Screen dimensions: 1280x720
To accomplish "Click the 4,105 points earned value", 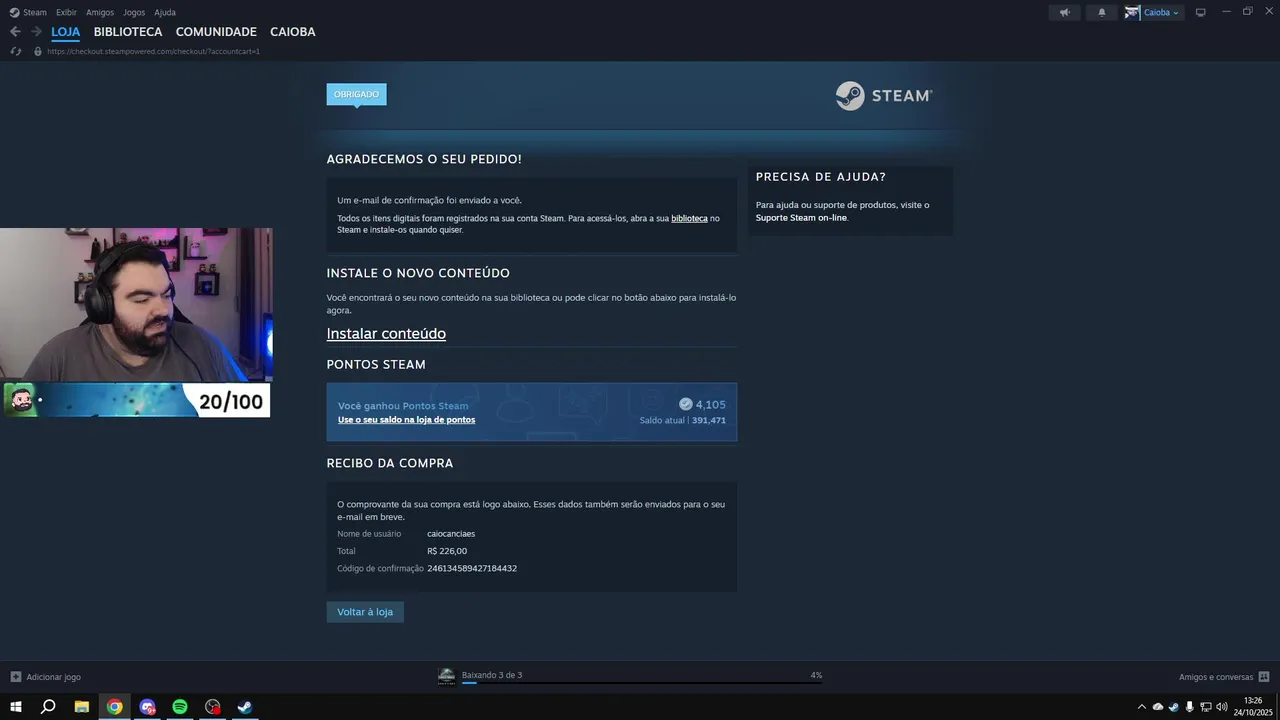I will (x=710, y=404).
